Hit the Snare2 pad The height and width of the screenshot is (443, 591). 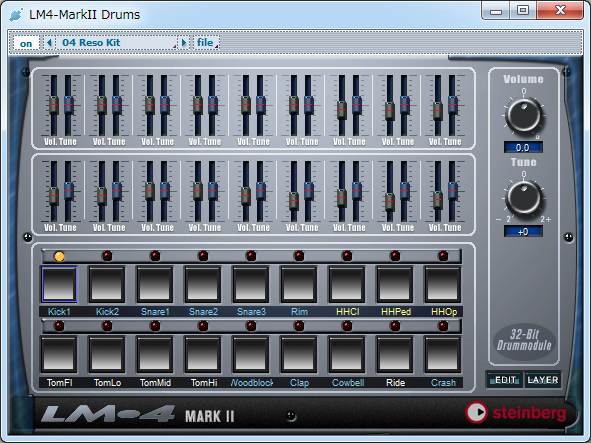tap(203, 285)
